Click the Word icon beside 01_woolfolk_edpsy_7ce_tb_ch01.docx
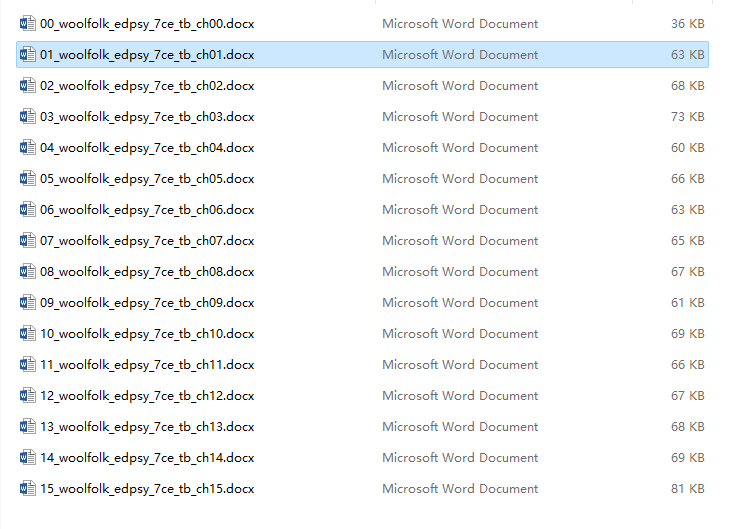 (x=27, y=54)
